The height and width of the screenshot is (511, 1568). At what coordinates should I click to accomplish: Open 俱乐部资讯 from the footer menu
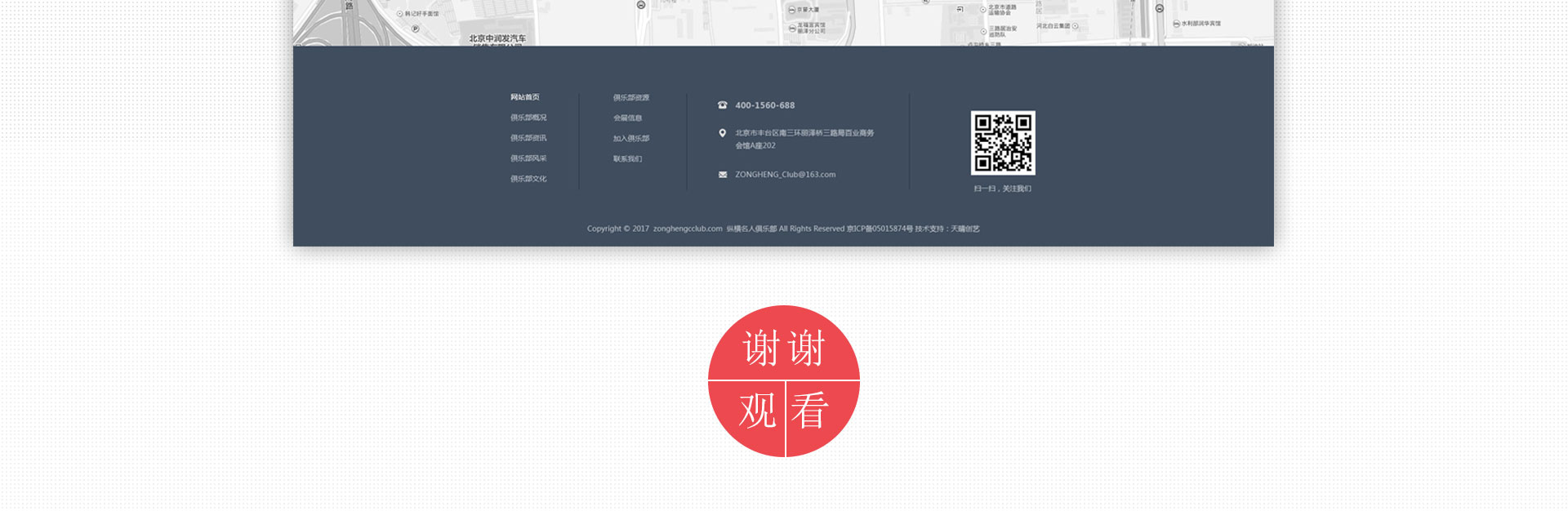click(528, 138)
